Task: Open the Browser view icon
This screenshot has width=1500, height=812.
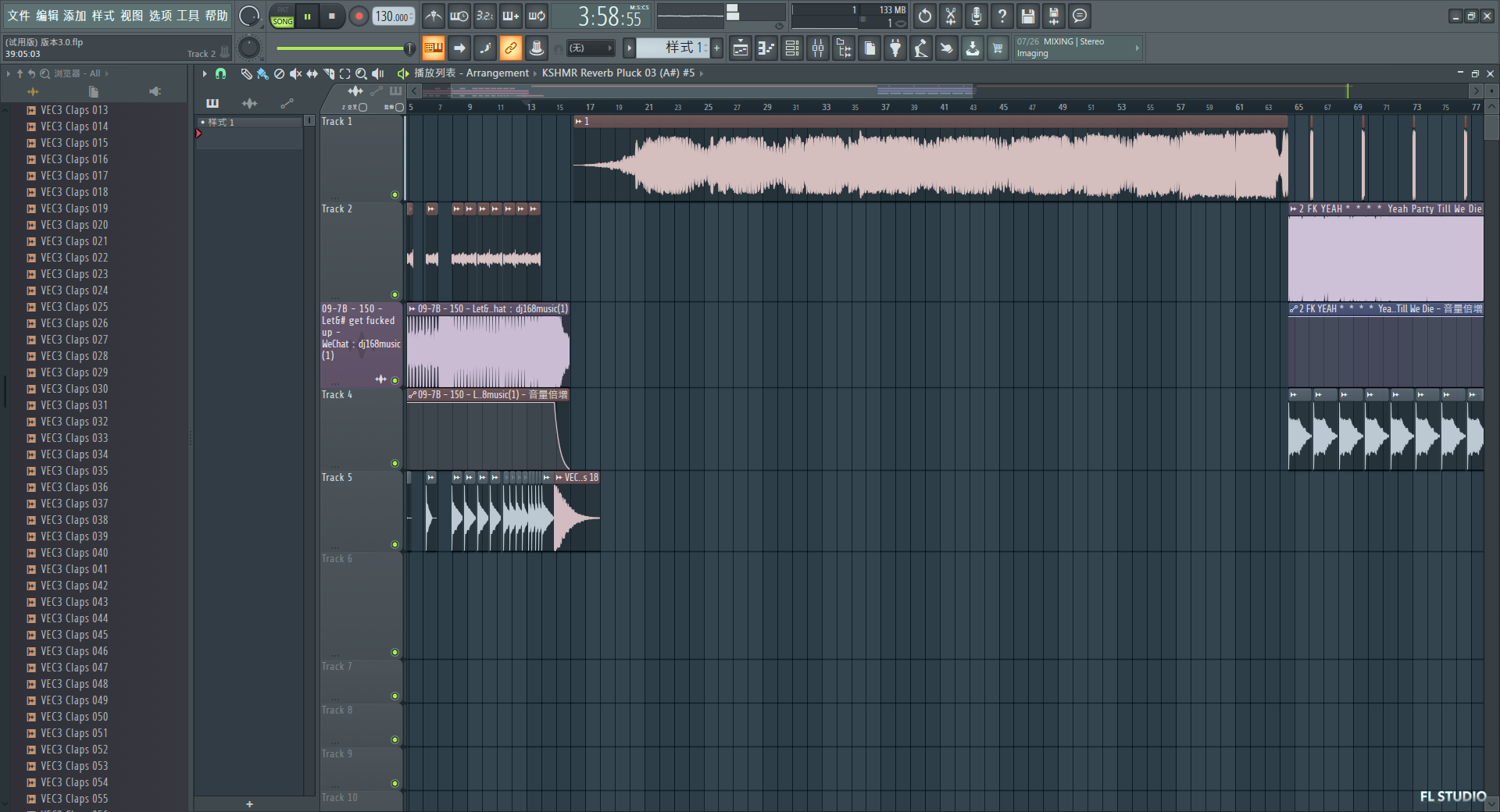Action: 844,48
